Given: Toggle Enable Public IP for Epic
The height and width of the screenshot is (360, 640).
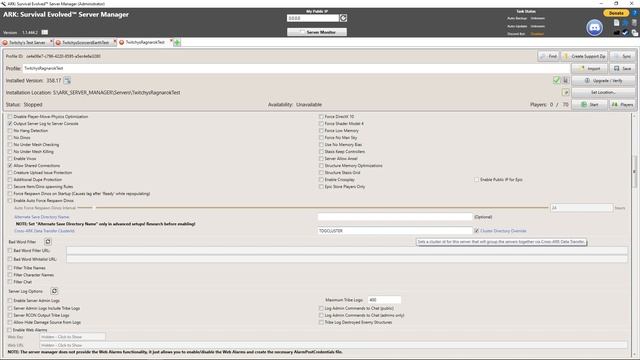Looking at the screenshot, I should [x=476, y=180].
